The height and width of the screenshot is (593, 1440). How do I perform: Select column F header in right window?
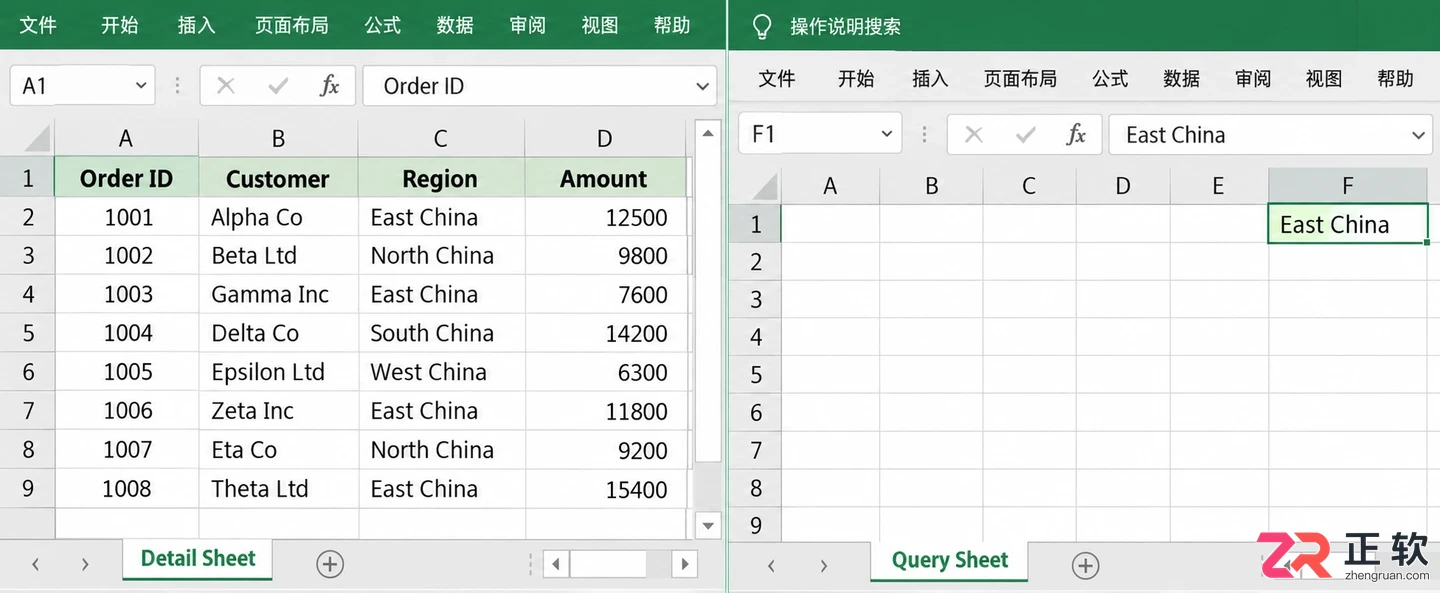click(1347, 186)
